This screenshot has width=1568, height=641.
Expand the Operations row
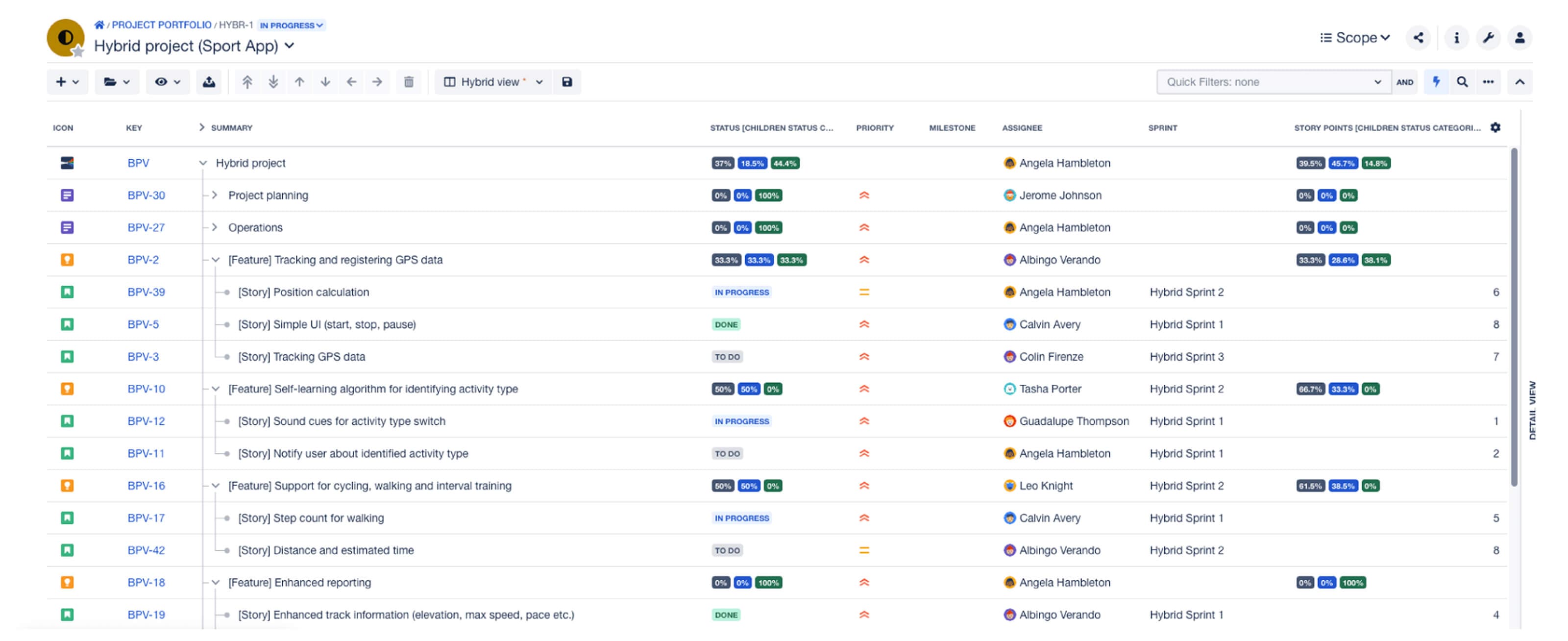pos(215,228)
